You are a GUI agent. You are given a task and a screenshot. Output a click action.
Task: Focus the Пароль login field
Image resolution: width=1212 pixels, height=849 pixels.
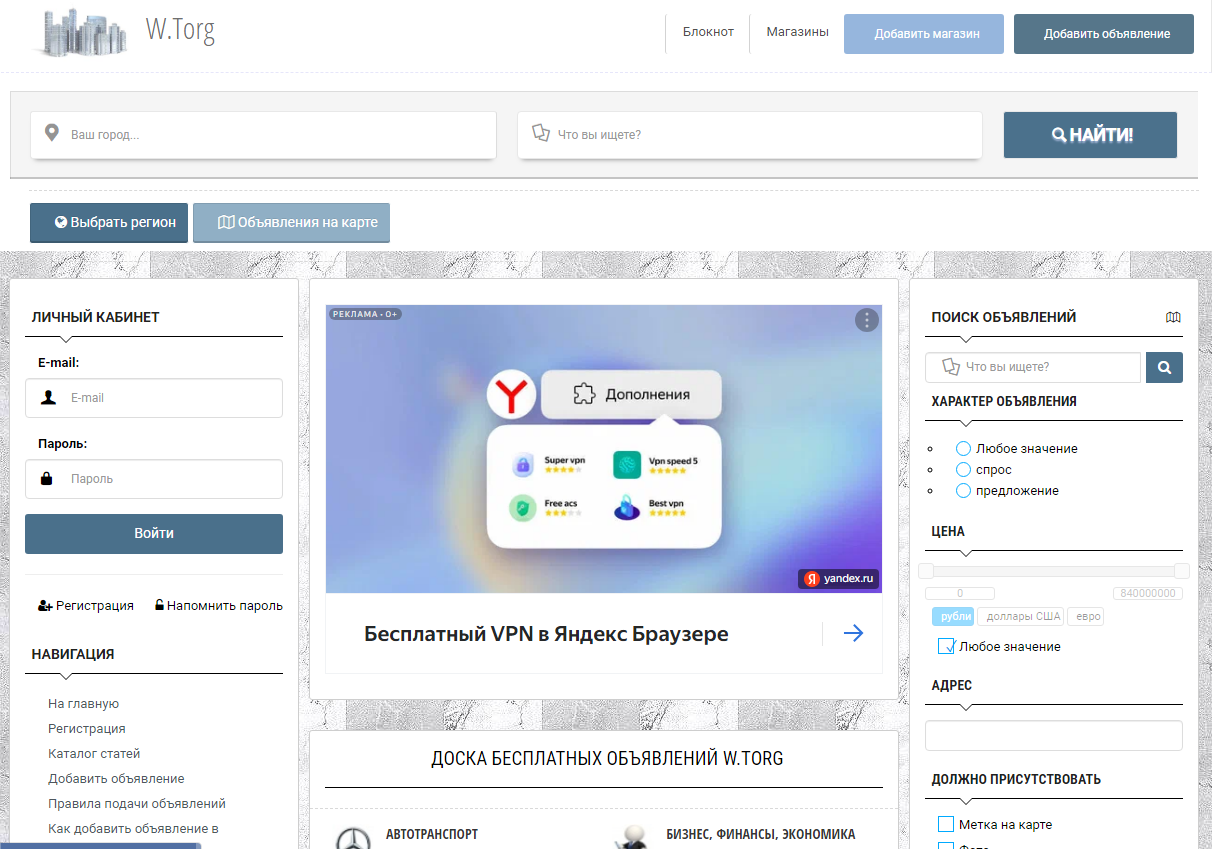[154, 479]
